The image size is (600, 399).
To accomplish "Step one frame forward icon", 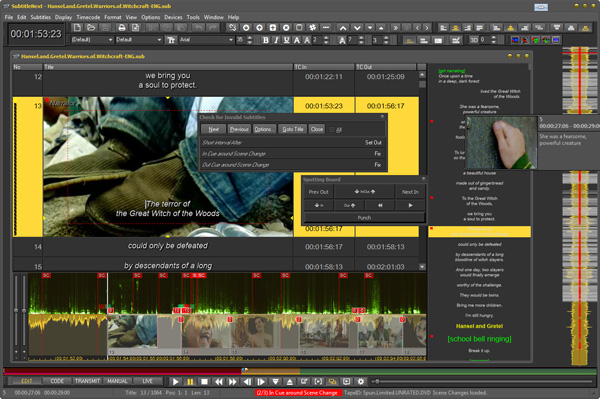I will tap(261, 381).
